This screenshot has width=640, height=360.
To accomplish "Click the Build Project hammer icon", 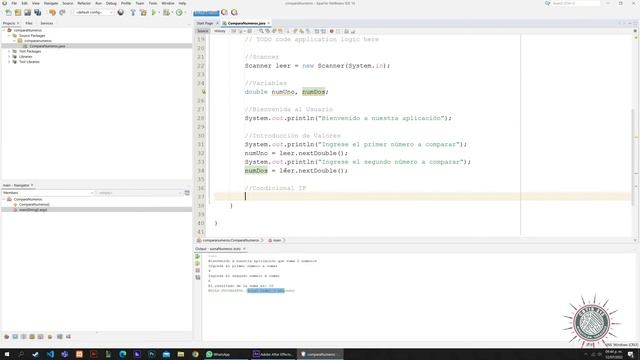I will [133, 13].
